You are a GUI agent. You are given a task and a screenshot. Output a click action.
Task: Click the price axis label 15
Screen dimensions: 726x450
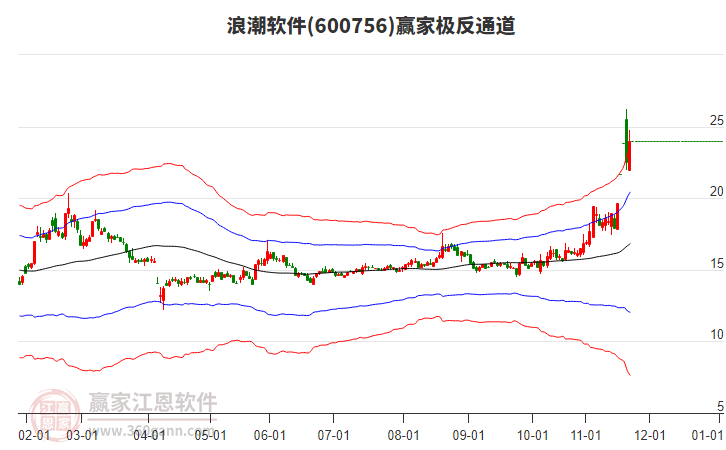[716, 263]
